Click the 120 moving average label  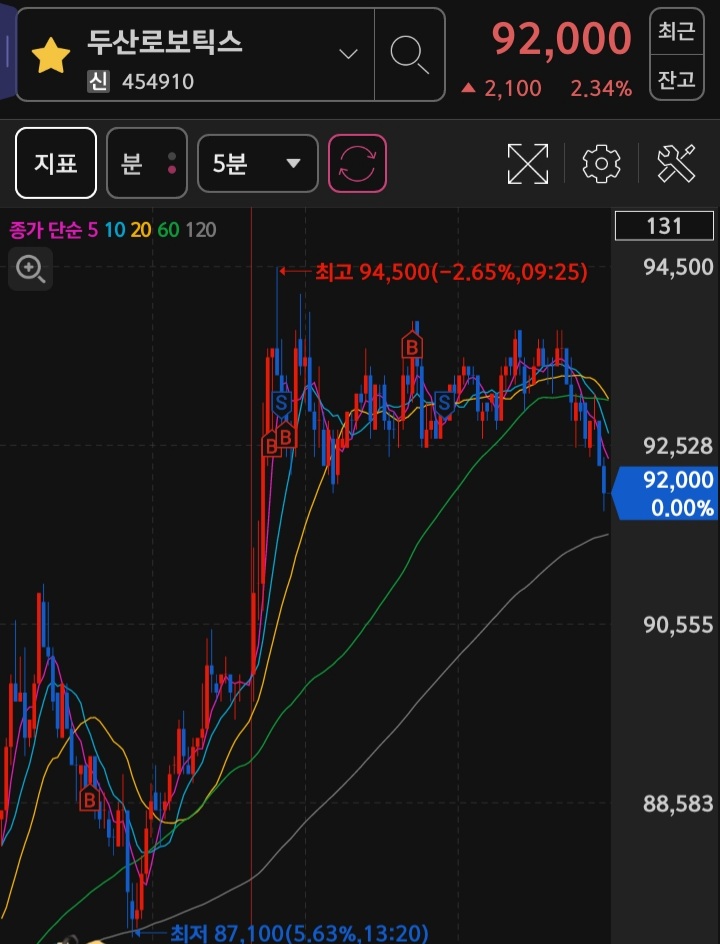point(200,229)
